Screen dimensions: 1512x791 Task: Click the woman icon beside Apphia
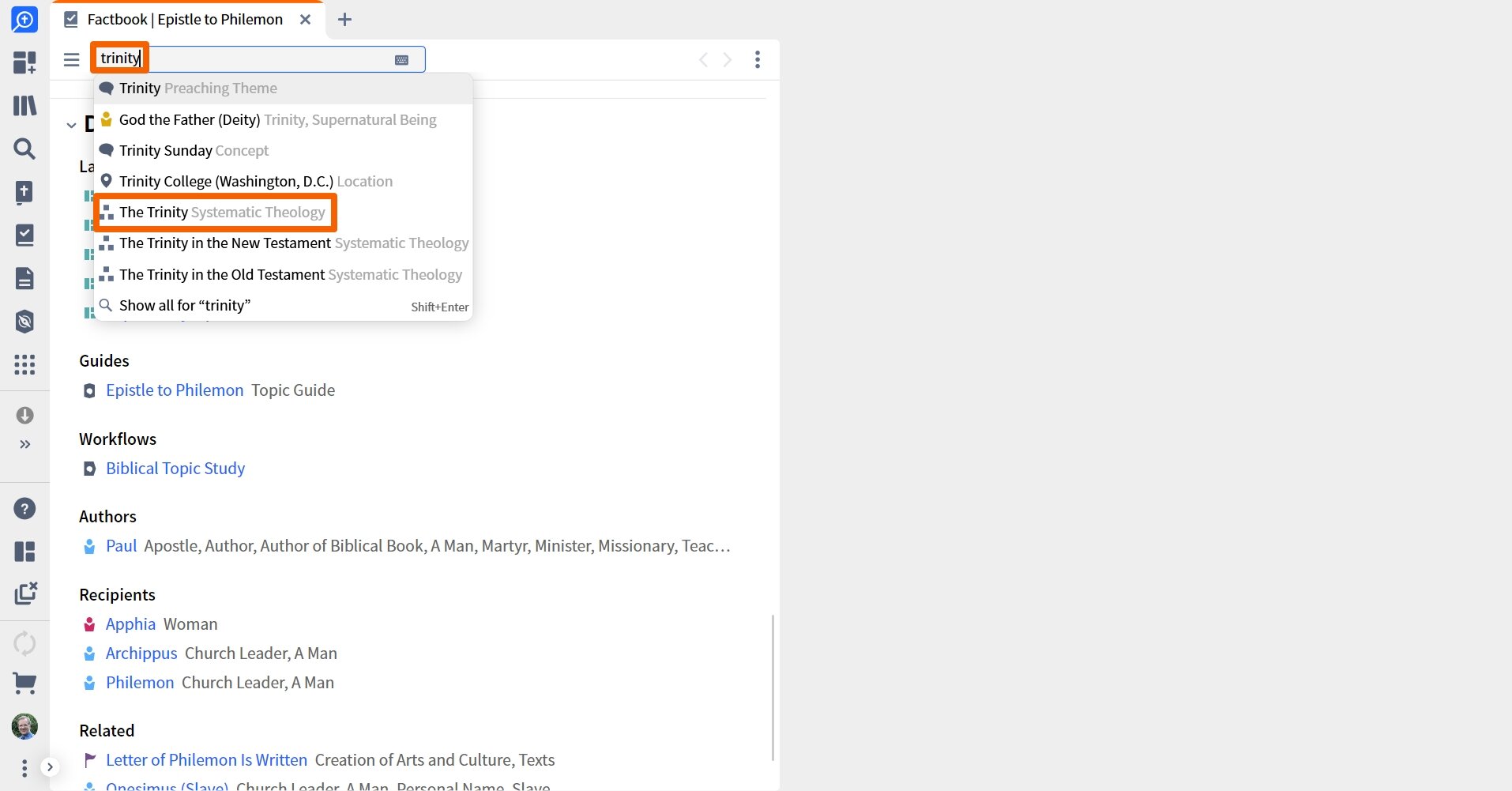(x=89, y=624)
